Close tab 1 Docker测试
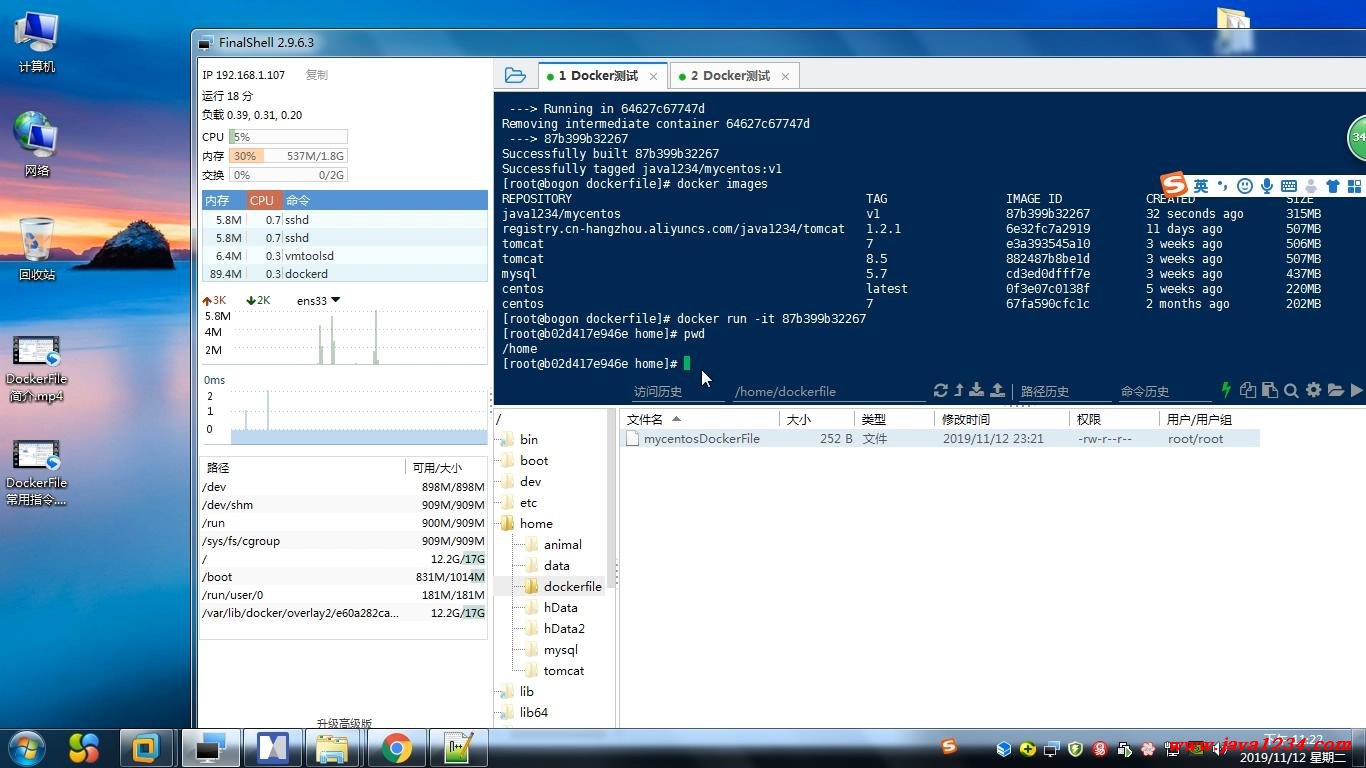The image size is (1366, 768). coord(653,76)
